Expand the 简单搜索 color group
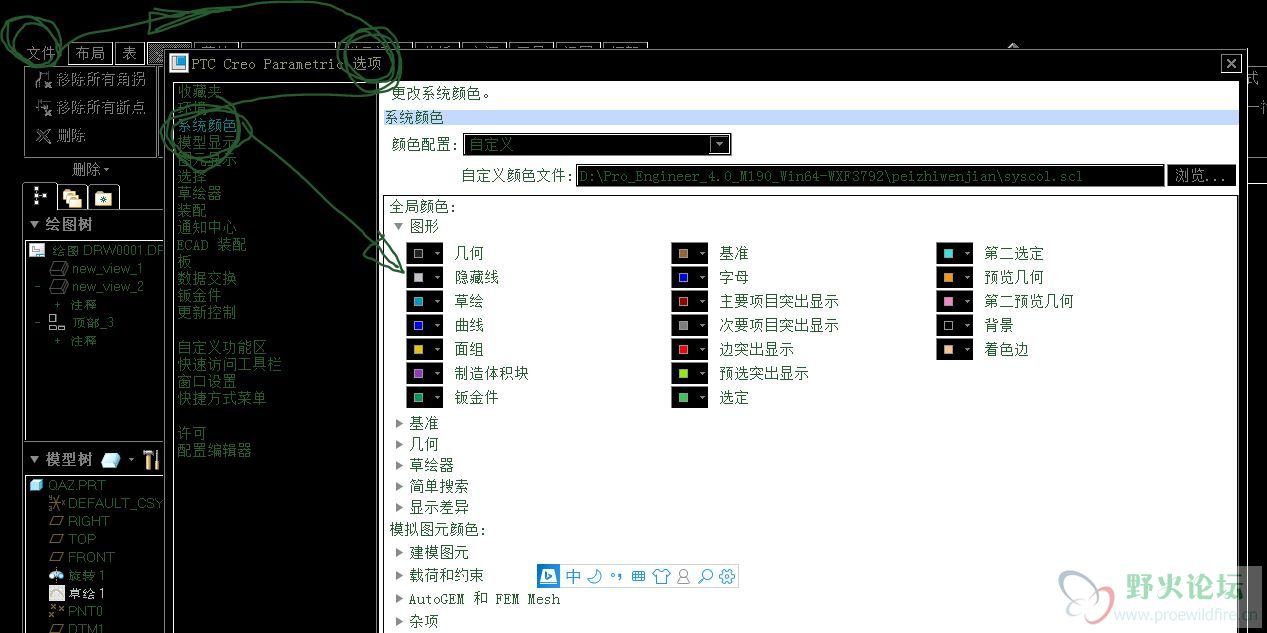The image size is (1267, 633). (x=399, y=486)
